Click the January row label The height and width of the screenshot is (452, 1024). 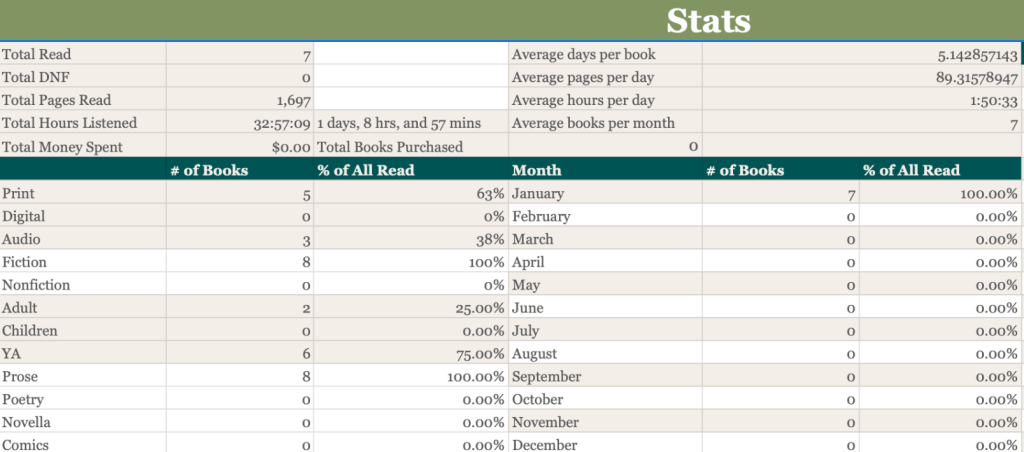coord(538,194)
